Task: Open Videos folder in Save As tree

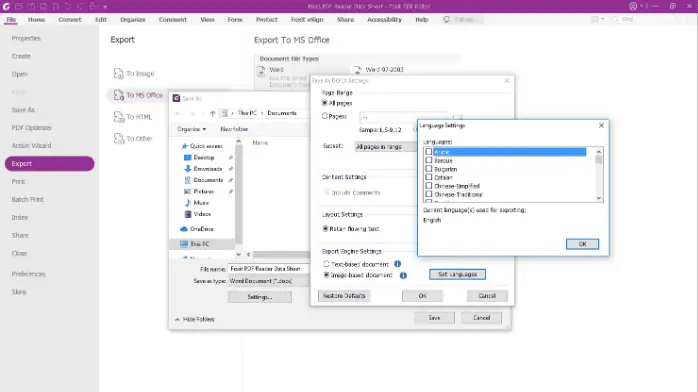Action: coord(197,214)
